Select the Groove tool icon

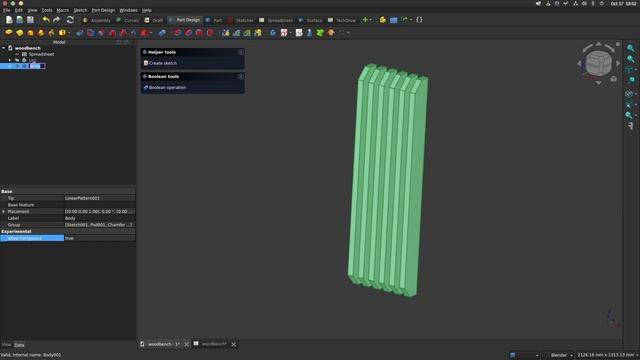click(101, 33)
